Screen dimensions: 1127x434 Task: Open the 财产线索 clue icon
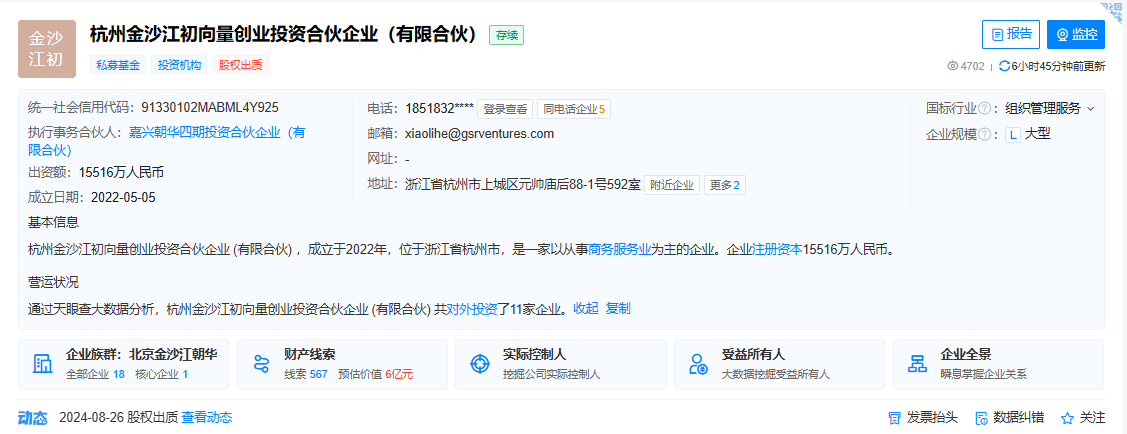pos(262,364)
